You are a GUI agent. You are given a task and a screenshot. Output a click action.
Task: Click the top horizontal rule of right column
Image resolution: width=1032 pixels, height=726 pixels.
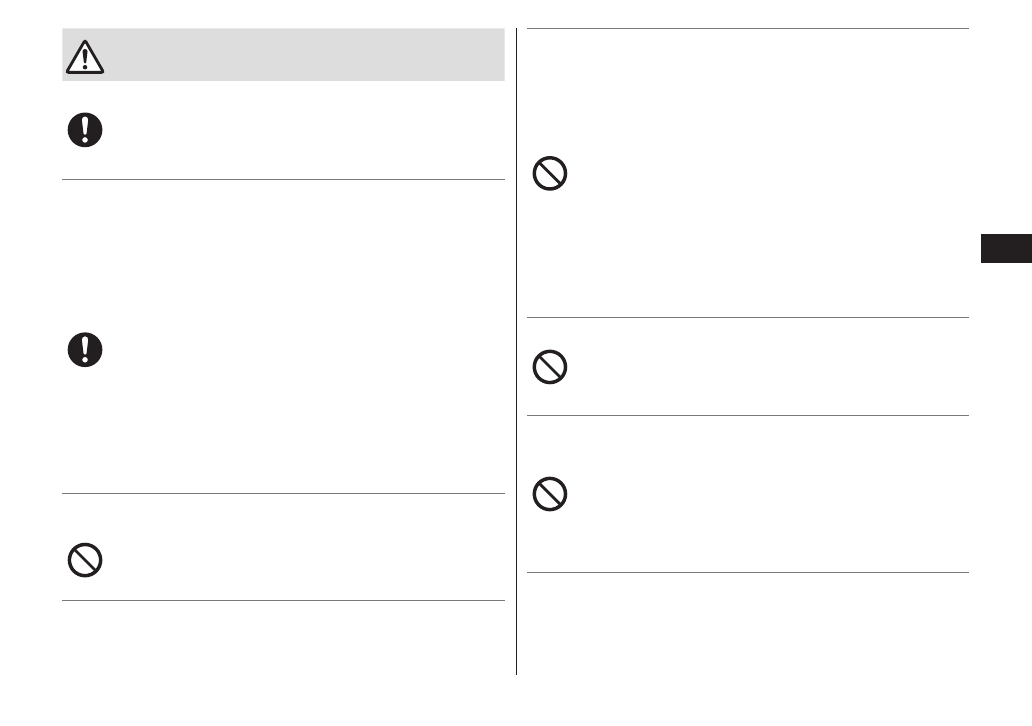coord(747,29)
